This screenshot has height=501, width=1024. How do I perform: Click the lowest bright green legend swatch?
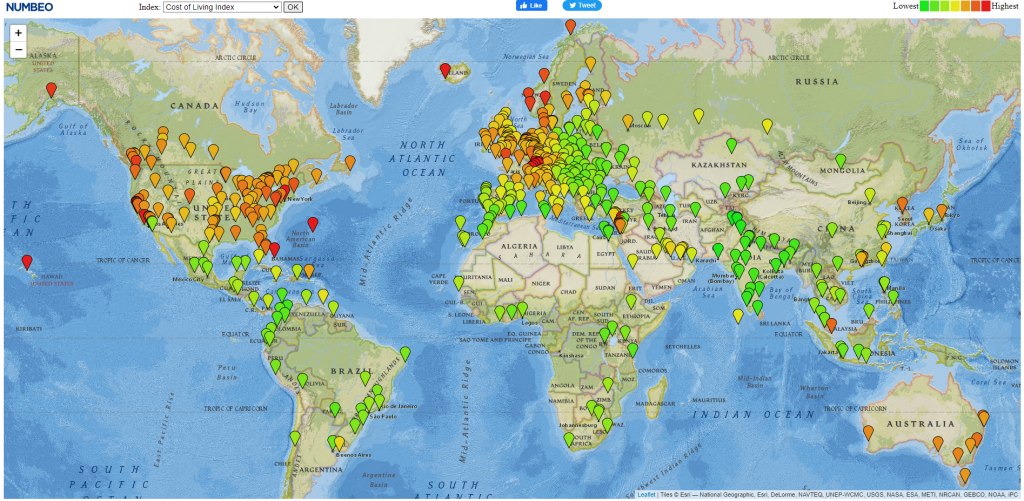[924, 7]
